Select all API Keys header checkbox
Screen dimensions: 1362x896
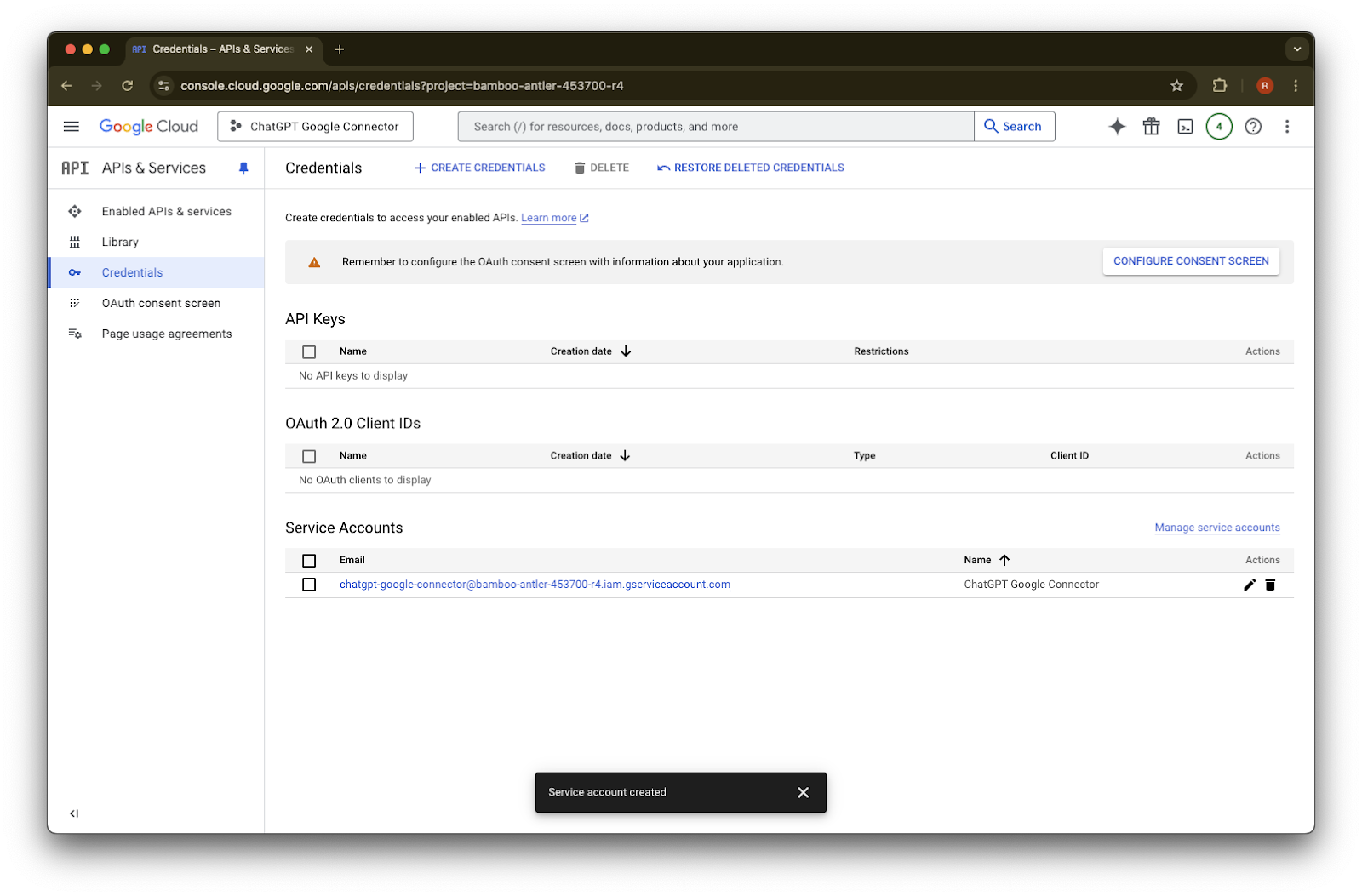click(309, 352)
